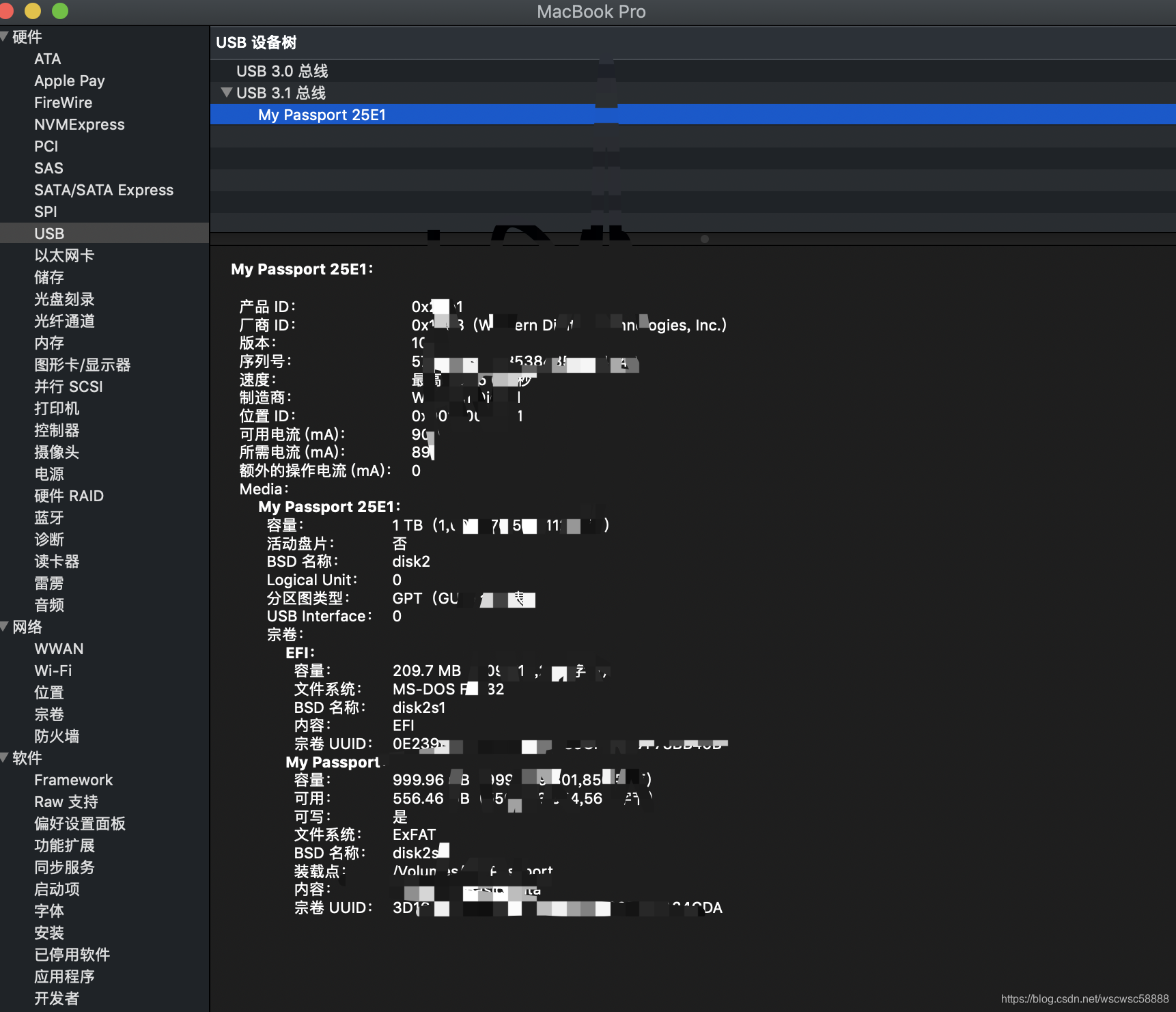Select 诊断 diagnostics entry
Image resolution: width=1176 pixels, height=1012 pixels.
coord(49,539)
